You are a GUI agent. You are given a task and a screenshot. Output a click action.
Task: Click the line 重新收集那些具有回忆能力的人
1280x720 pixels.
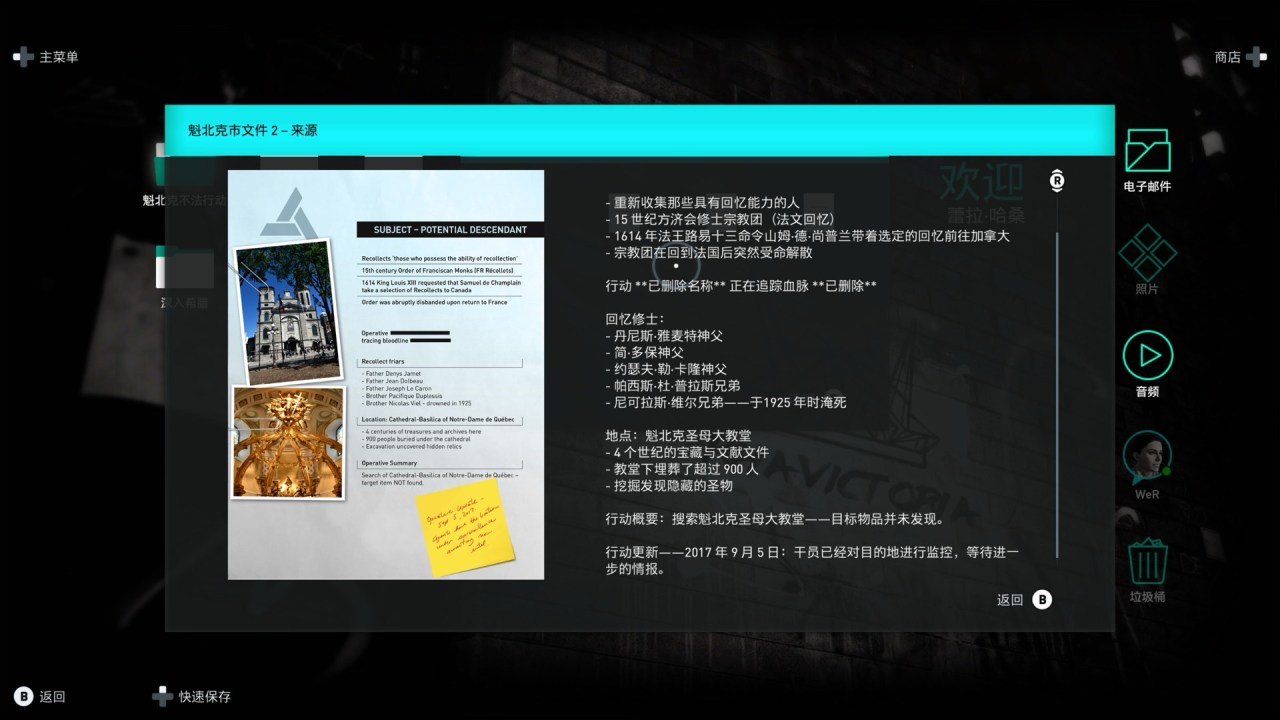(702, 203)
